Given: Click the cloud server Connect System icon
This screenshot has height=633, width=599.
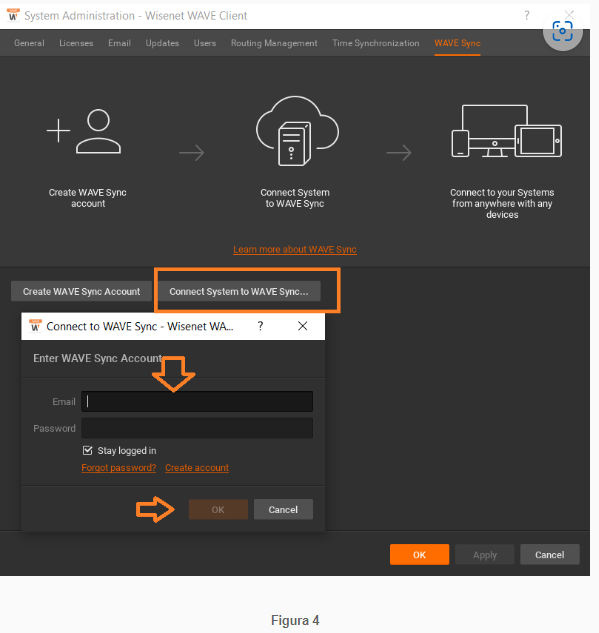Looking at the screenshot, I should pos(297,131).
